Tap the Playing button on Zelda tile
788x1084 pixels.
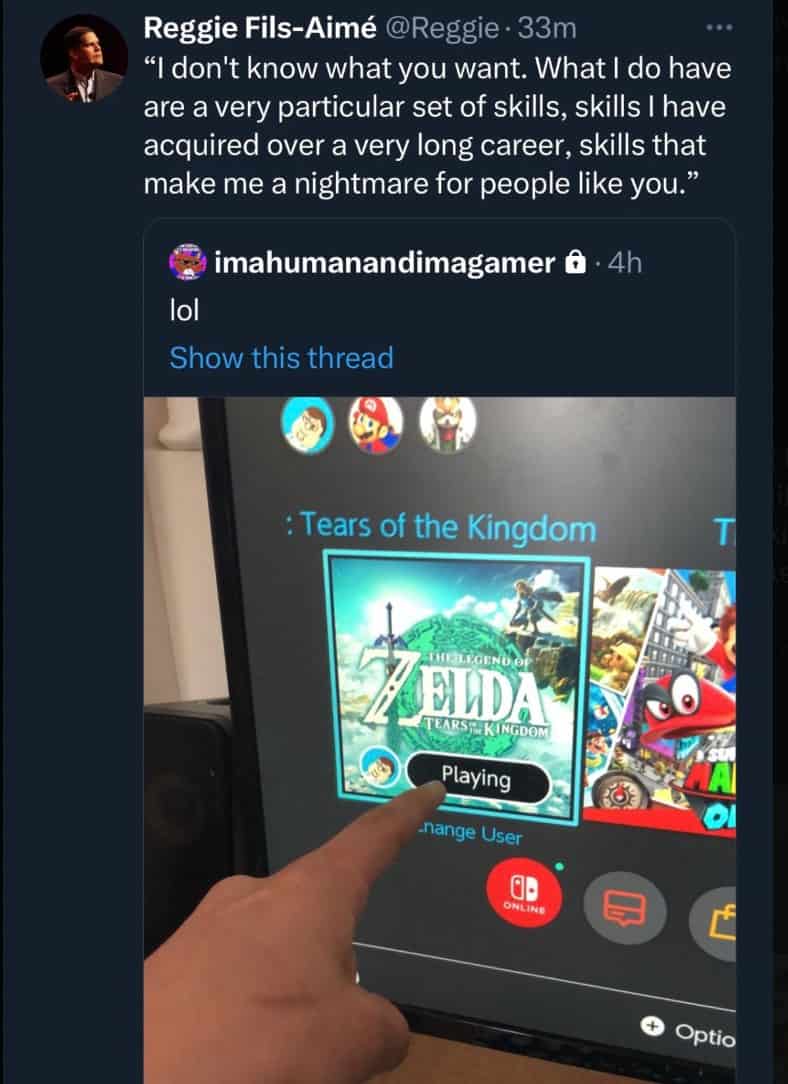pyautogui.click(x=478, y=778)
